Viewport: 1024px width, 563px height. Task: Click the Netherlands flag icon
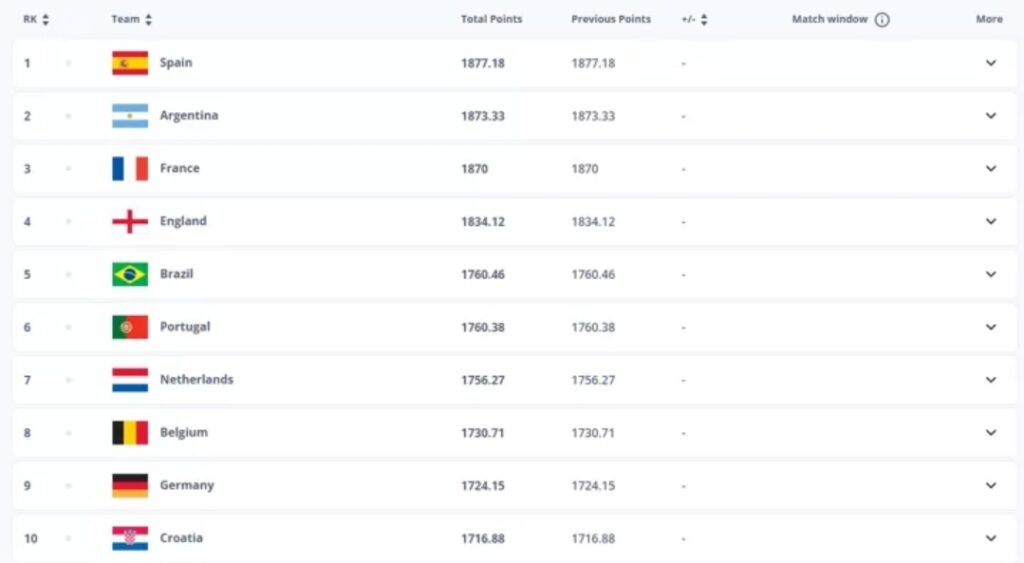click(130, 380)
